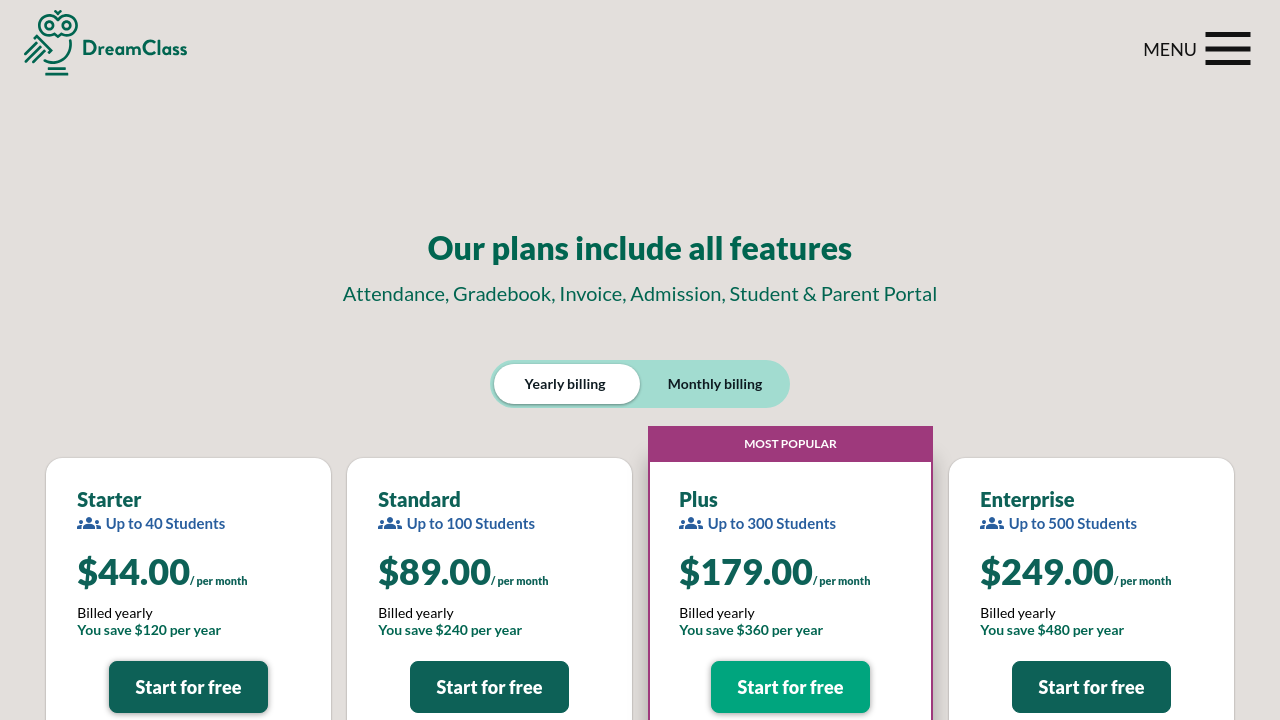Screen dimensions: 1280x720
Task: Open the hamburger menu icon
Action: [1227, 48]
